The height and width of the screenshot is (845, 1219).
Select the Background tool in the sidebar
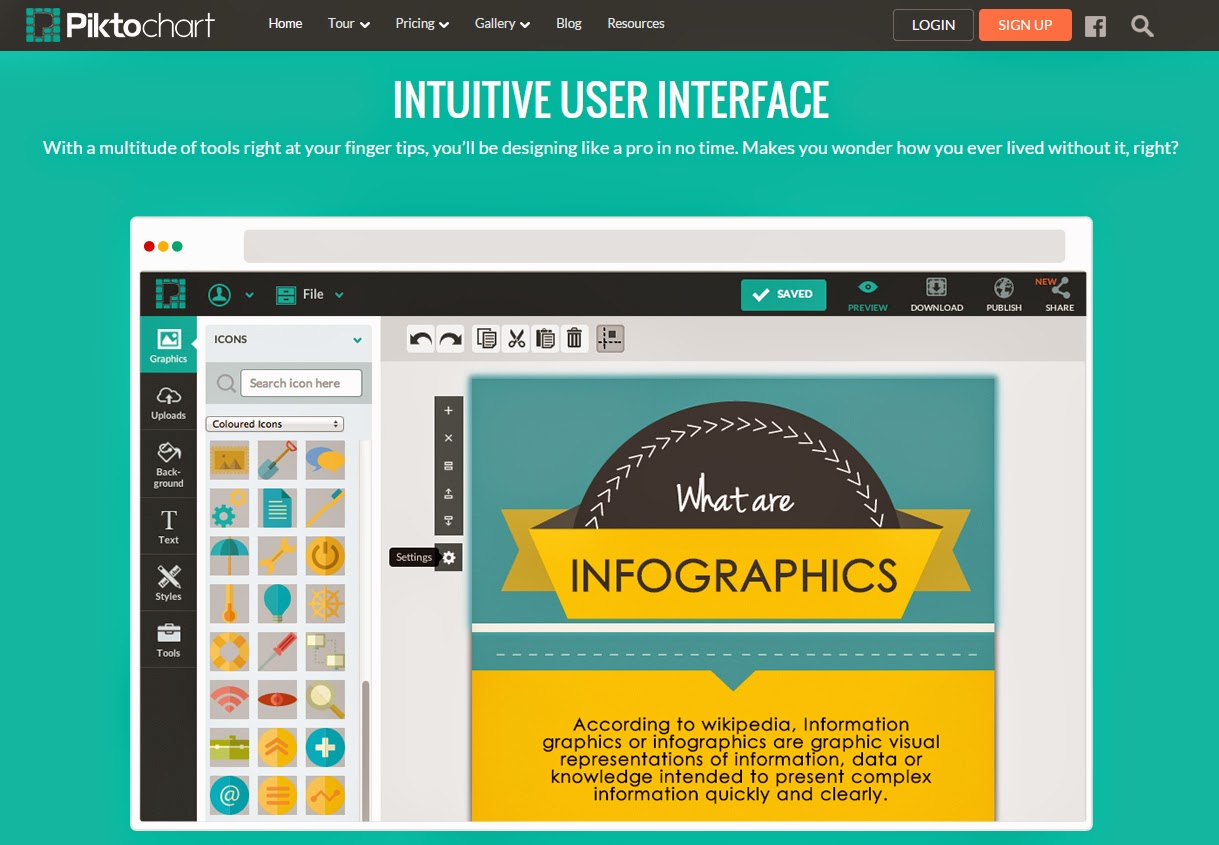[168, 463]
